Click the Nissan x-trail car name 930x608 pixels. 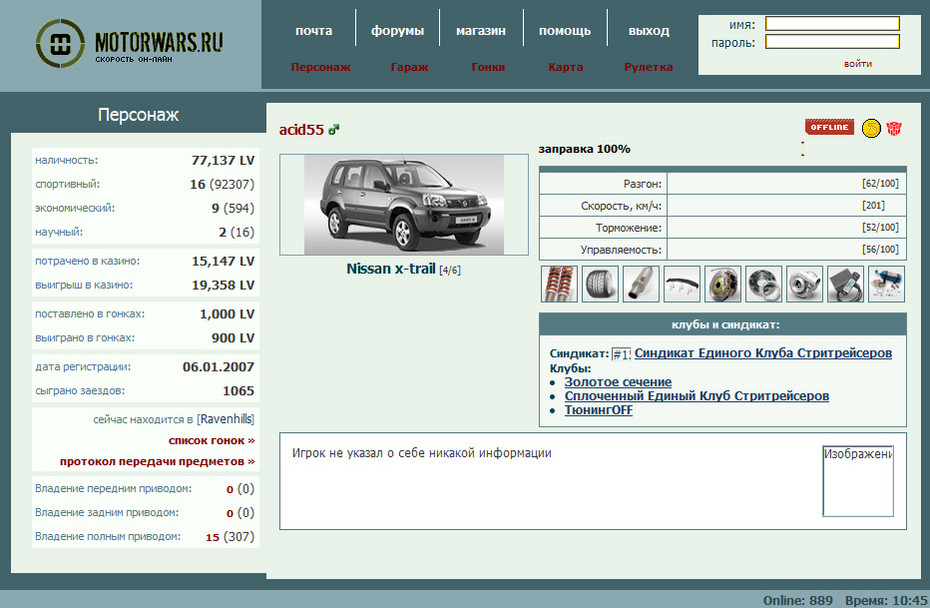391,269
